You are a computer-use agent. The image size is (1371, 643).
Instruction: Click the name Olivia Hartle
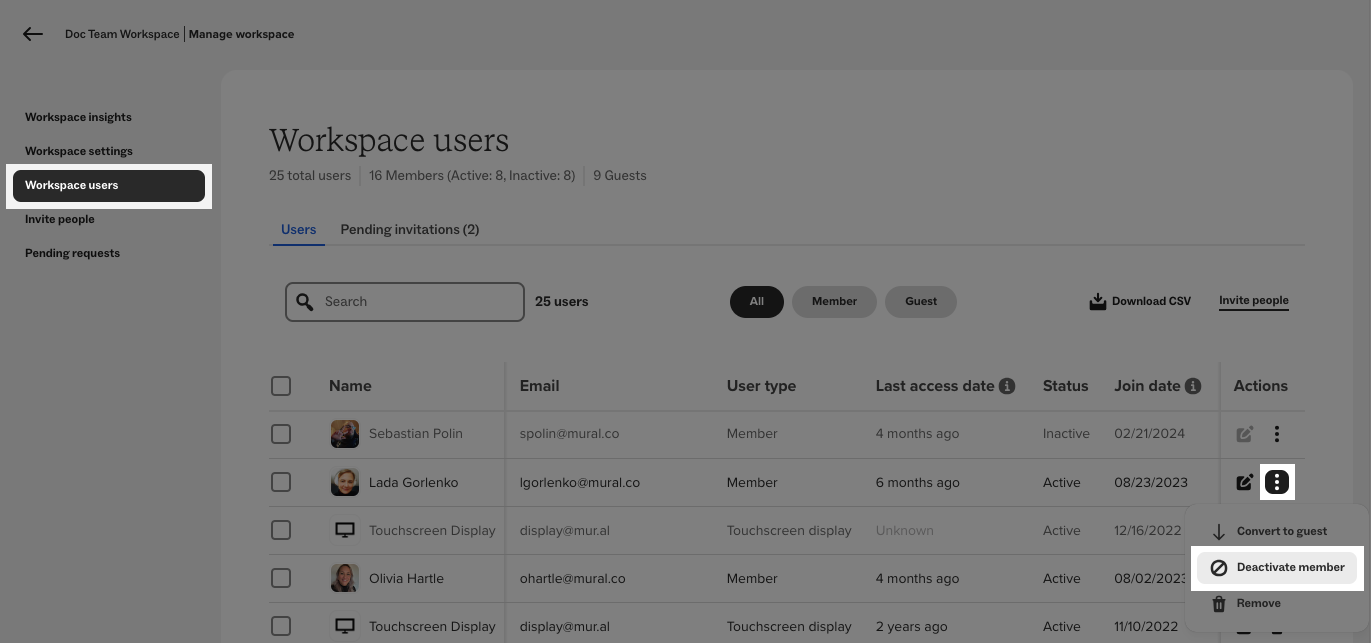pos(406,578)
